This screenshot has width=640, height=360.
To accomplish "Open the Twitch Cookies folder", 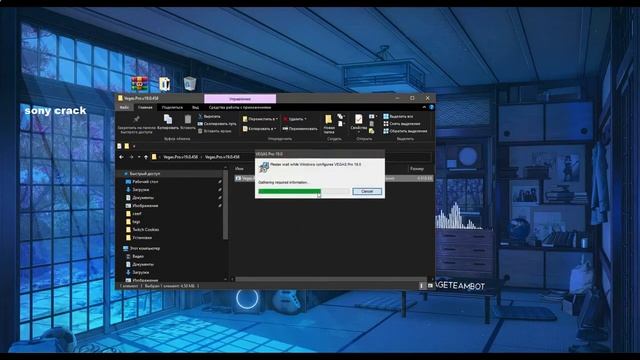I will click(142, 229).
